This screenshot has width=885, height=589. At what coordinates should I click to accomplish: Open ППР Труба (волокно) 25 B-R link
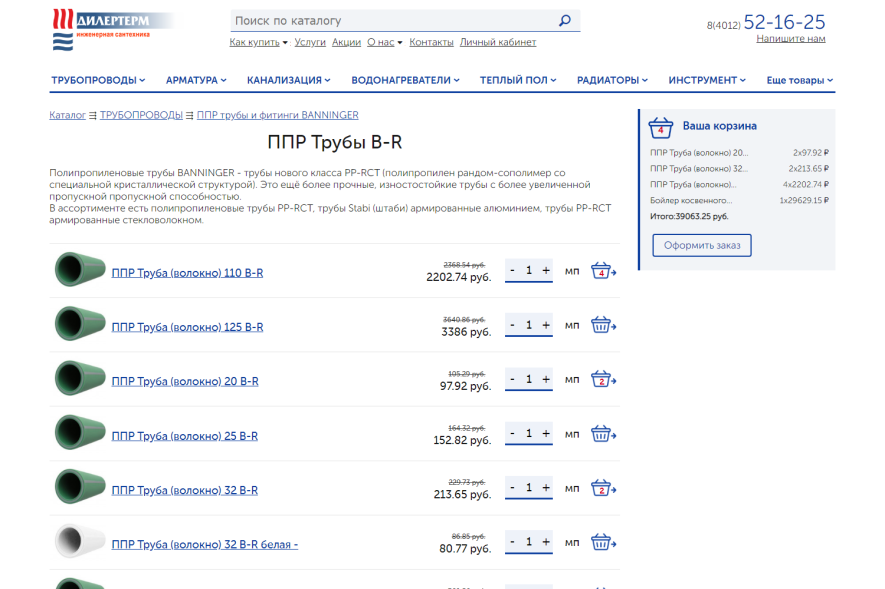[x=185, y=436]
